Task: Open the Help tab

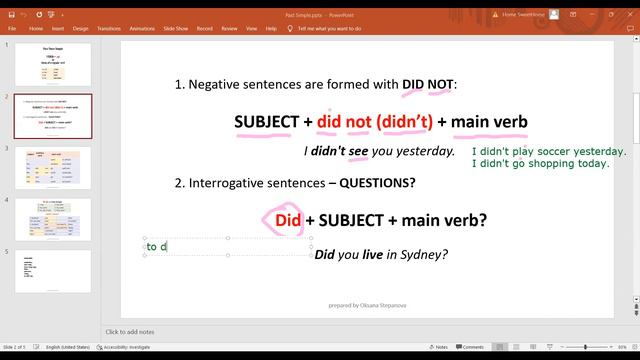Action: point(271,29)
